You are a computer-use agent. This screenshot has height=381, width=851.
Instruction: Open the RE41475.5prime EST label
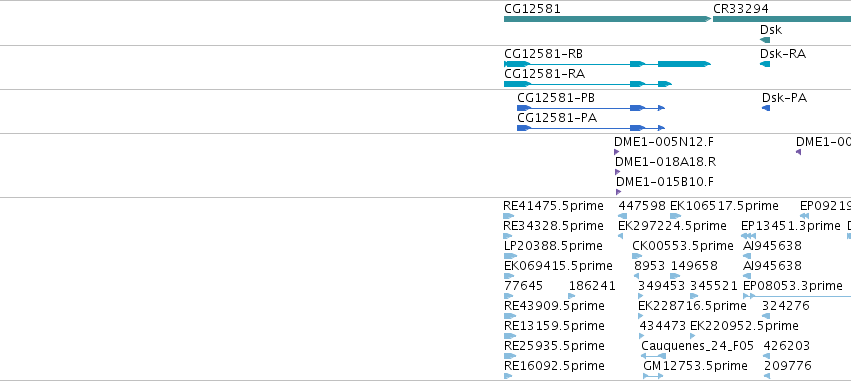point(553,206)
